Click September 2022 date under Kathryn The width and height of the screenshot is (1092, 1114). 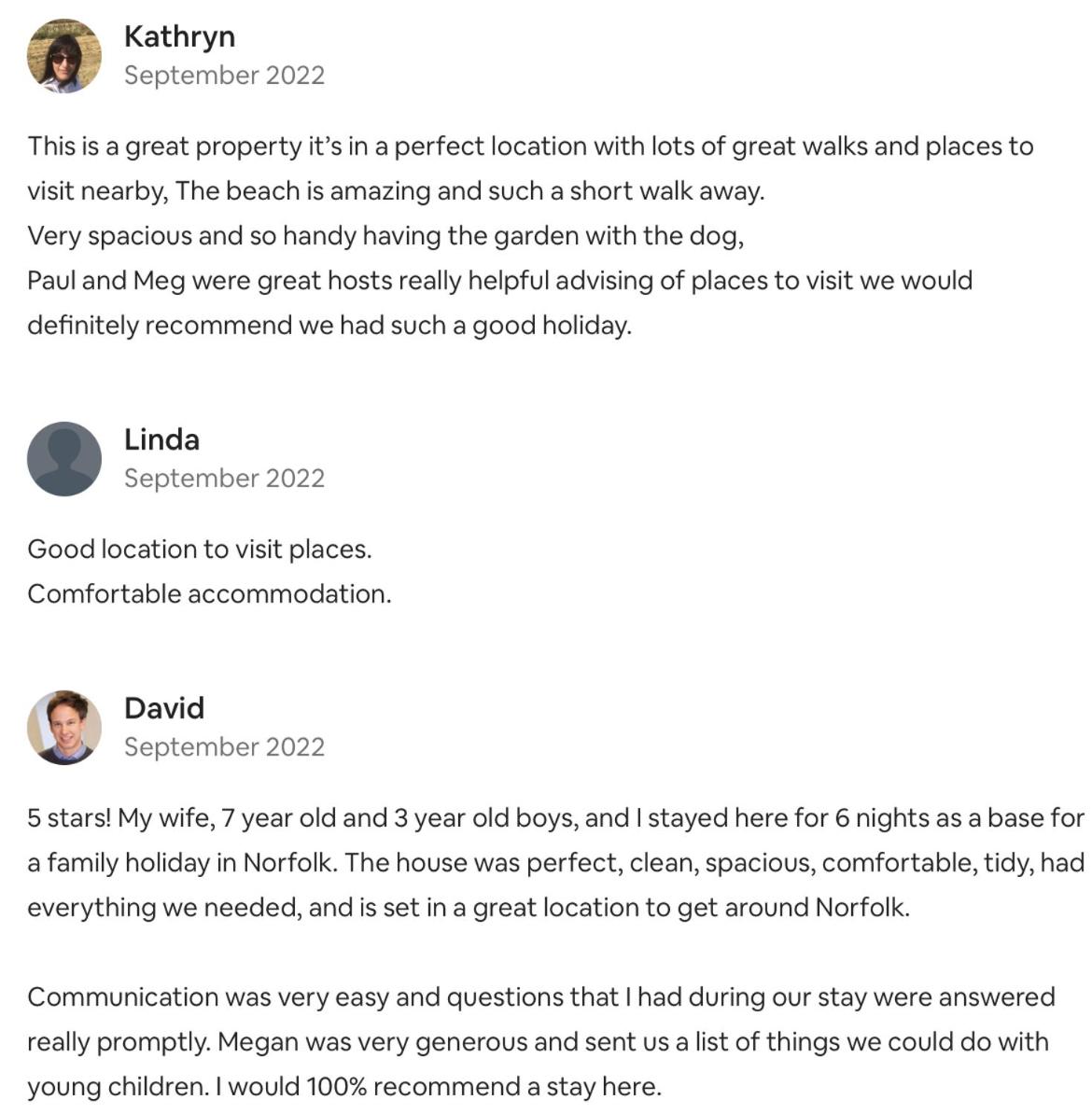point(224,76)
